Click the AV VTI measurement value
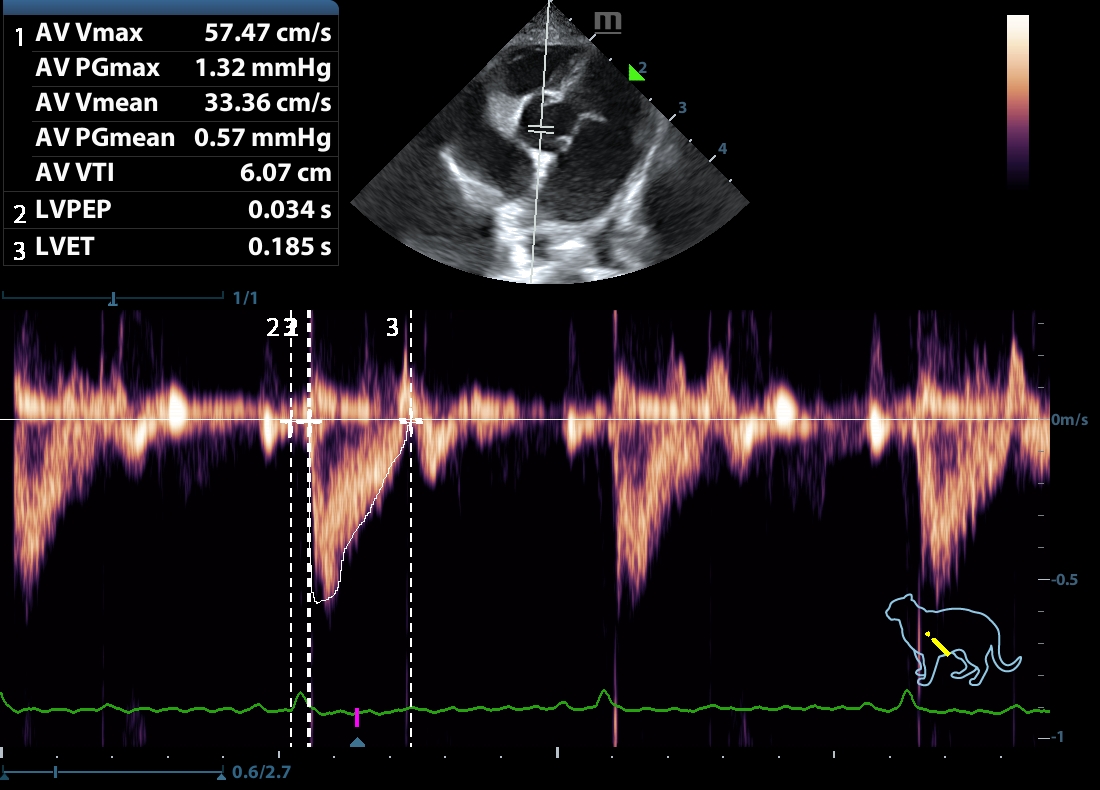1100x790 pixels. pyautogui.click(x=285, y=173)
